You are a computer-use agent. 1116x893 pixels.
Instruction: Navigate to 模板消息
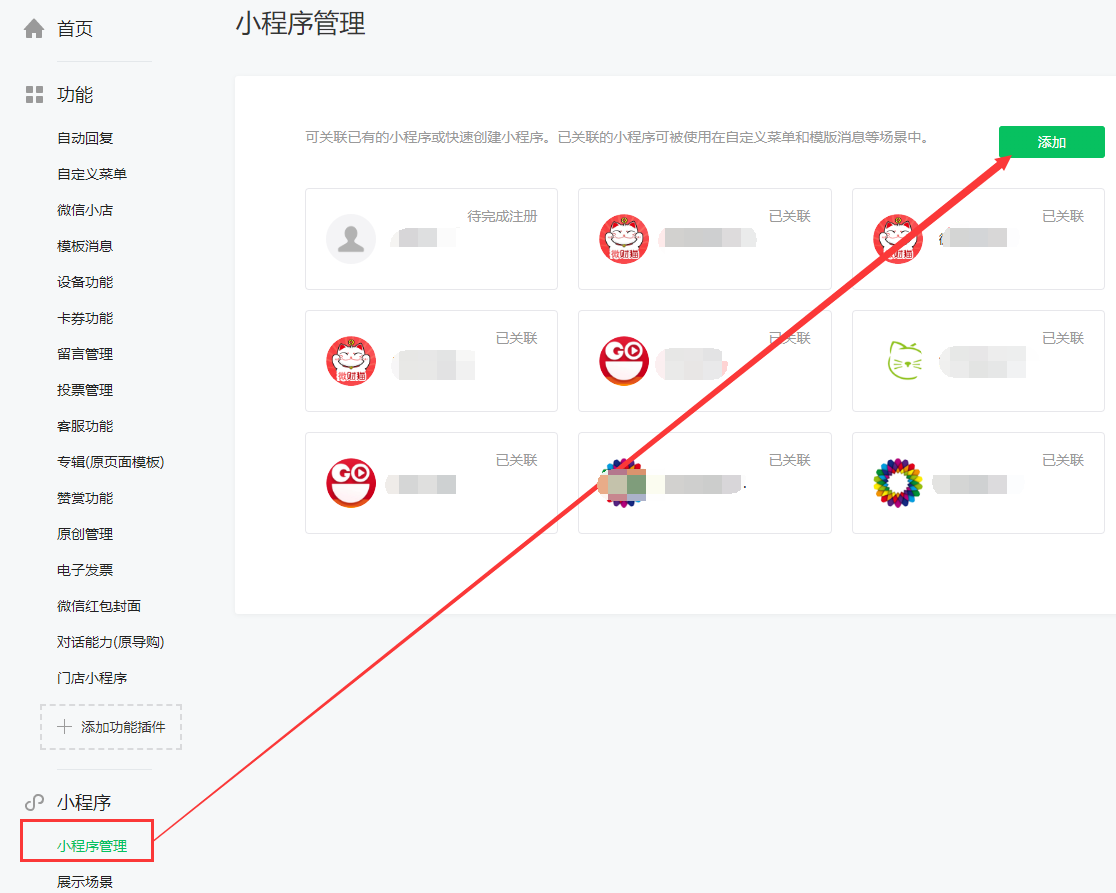pyautogui.click(x=85, y=246)
